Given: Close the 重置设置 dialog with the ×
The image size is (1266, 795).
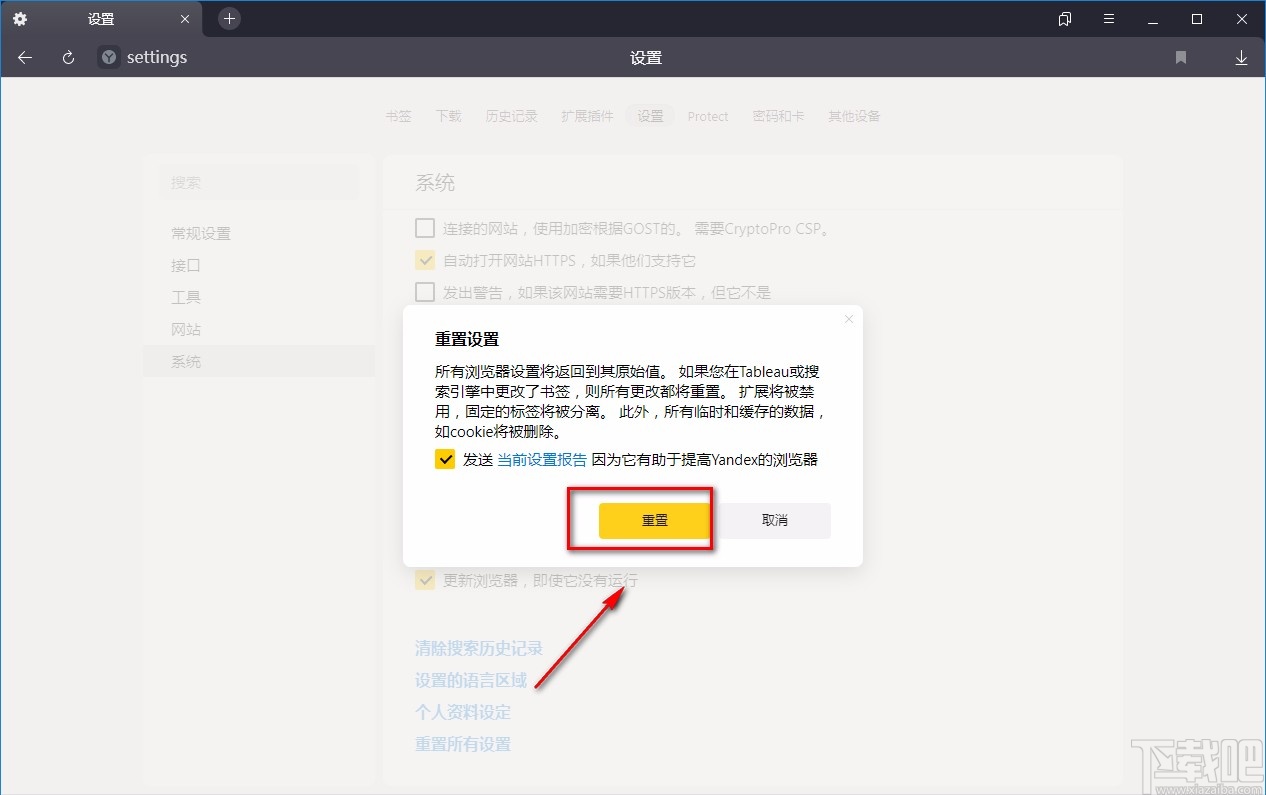Looking at the screenshot, I should (848, 318).
